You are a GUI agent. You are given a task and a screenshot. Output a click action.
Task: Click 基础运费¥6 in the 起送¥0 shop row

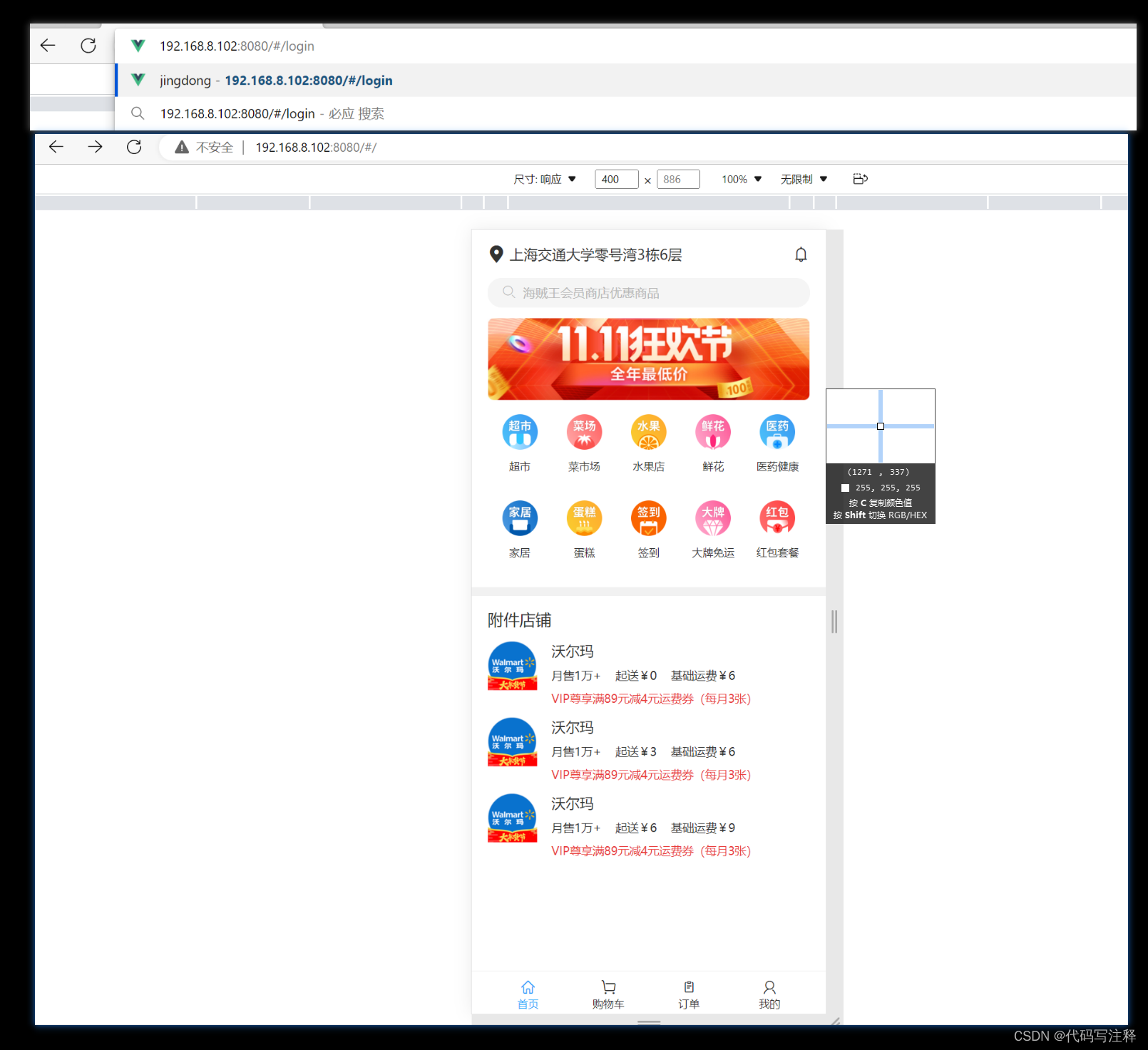[703, 676]
